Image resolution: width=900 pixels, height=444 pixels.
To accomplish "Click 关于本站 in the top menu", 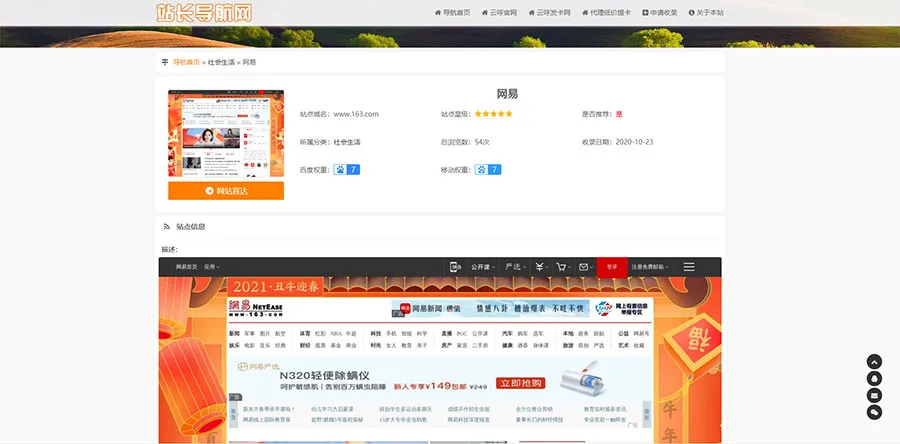I will 706,13.
